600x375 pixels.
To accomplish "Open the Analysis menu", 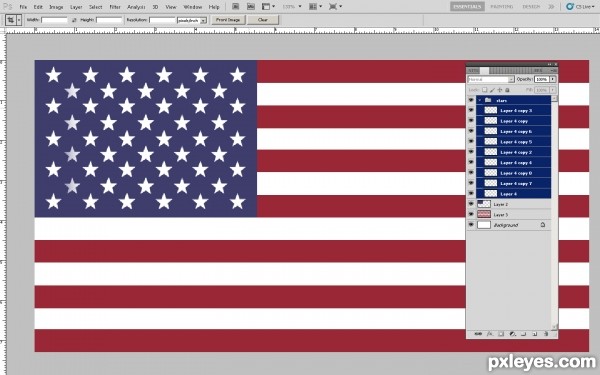I will pos(136,7).
